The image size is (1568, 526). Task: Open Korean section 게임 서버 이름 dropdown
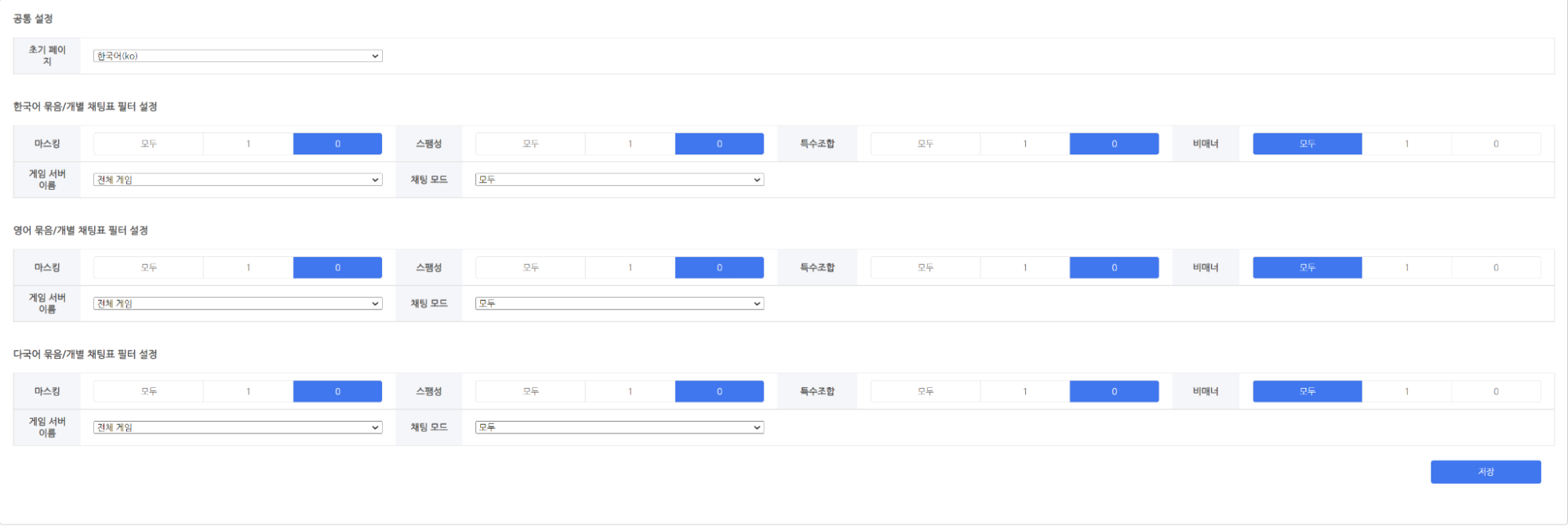[238, 180]
